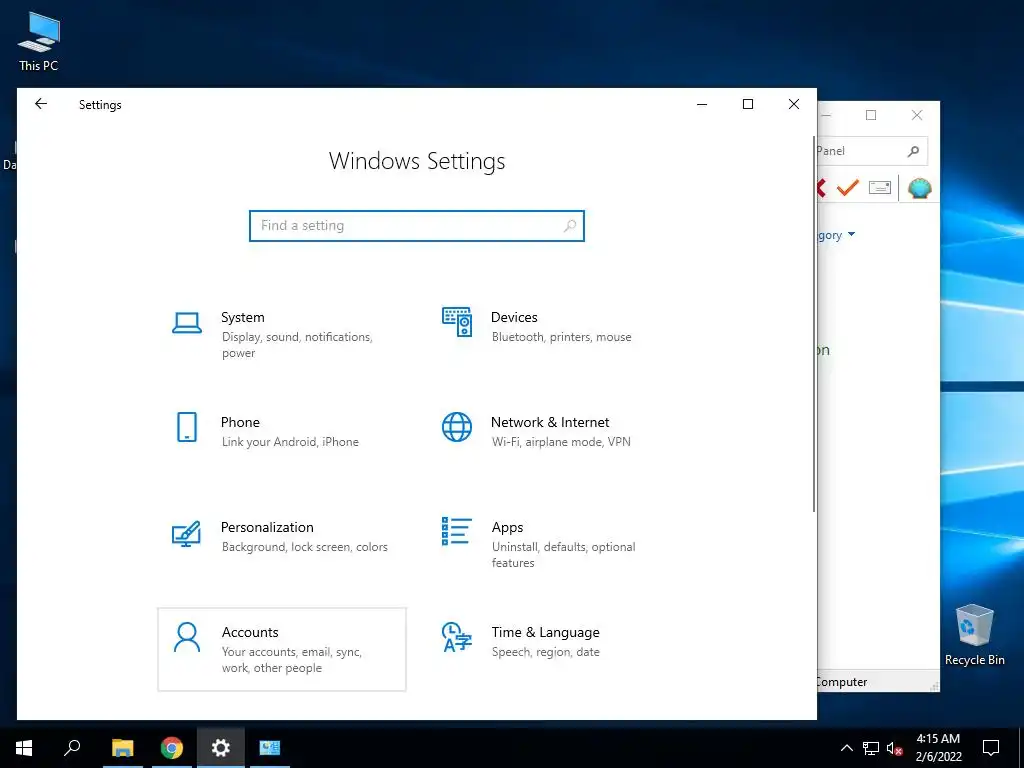Click the magnifier in Find a setting

click(x=569, y=225)
